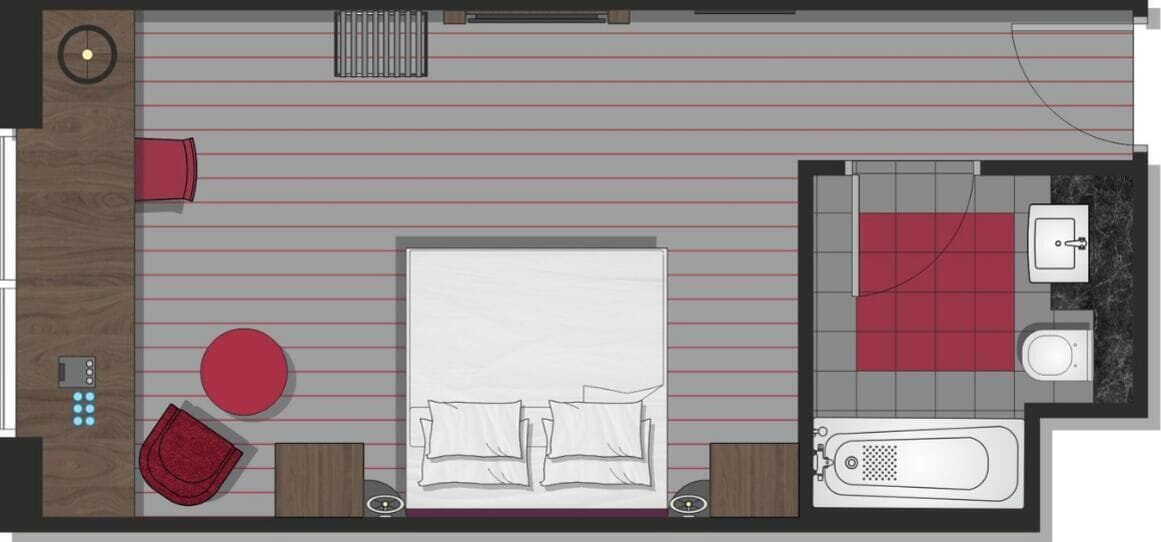Click the luggage rack near the top wall
This screenshot has height=542, width=1161.
381,44
